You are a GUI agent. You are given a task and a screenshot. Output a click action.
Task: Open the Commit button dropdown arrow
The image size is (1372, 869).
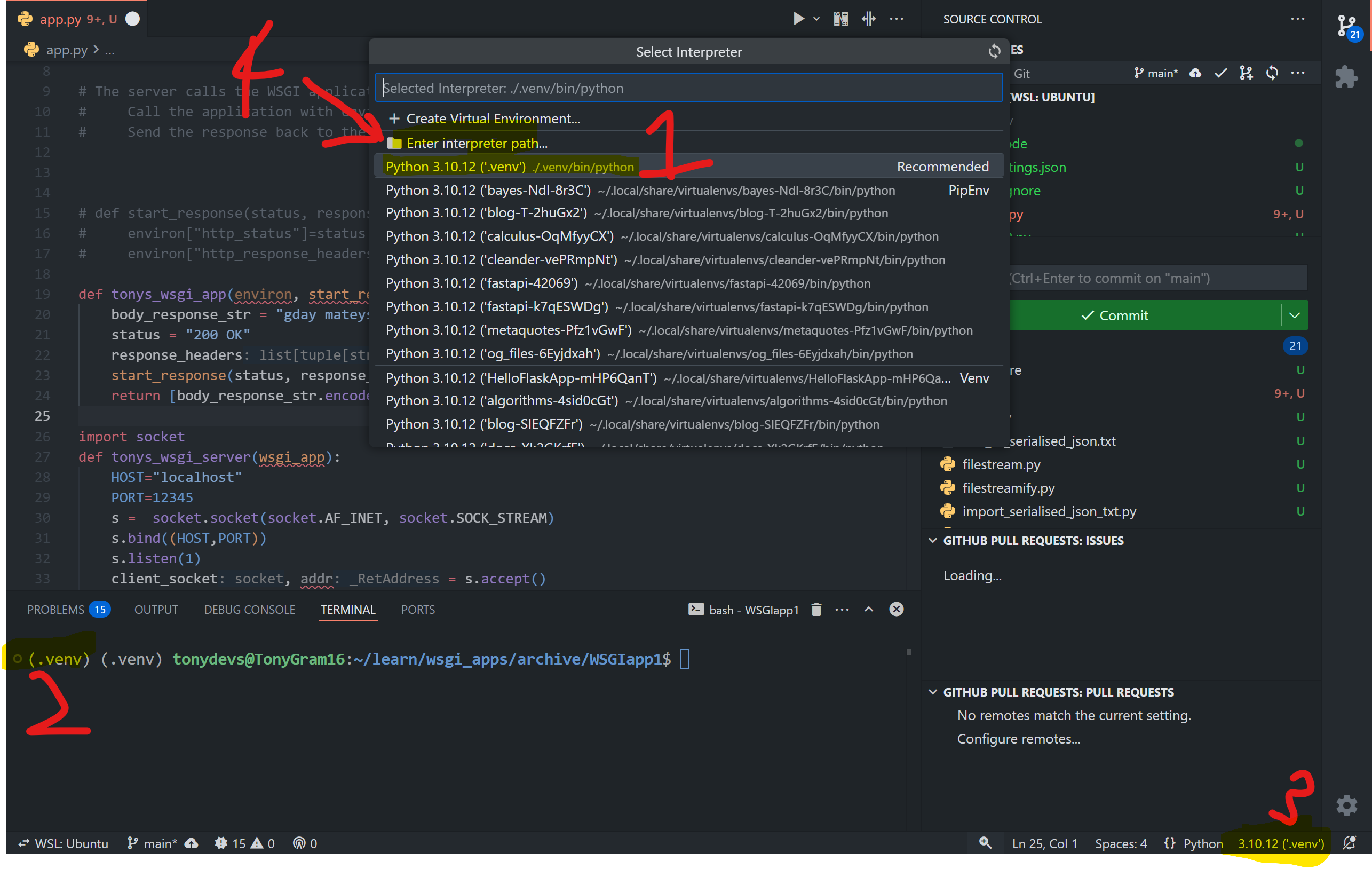tap(1295, 315)
